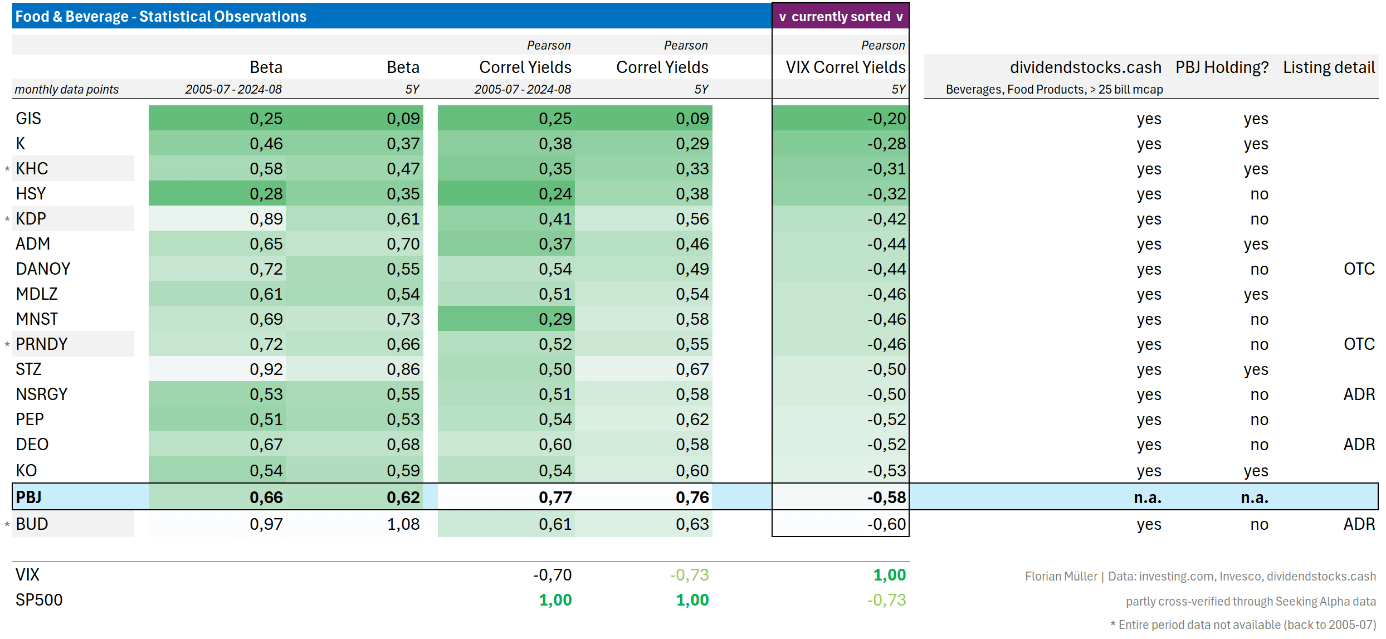Click the ADR listing detail for NSRGY
The width and height of the screenshot is (1386, 639).
1359,394
